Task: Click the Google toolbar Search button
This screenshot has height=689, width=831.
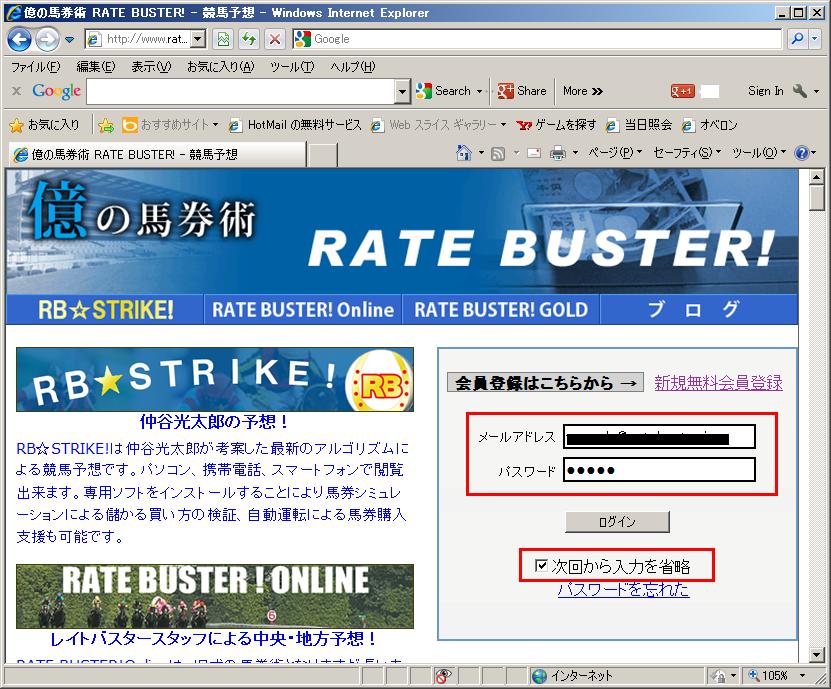Action: (444, 91)
